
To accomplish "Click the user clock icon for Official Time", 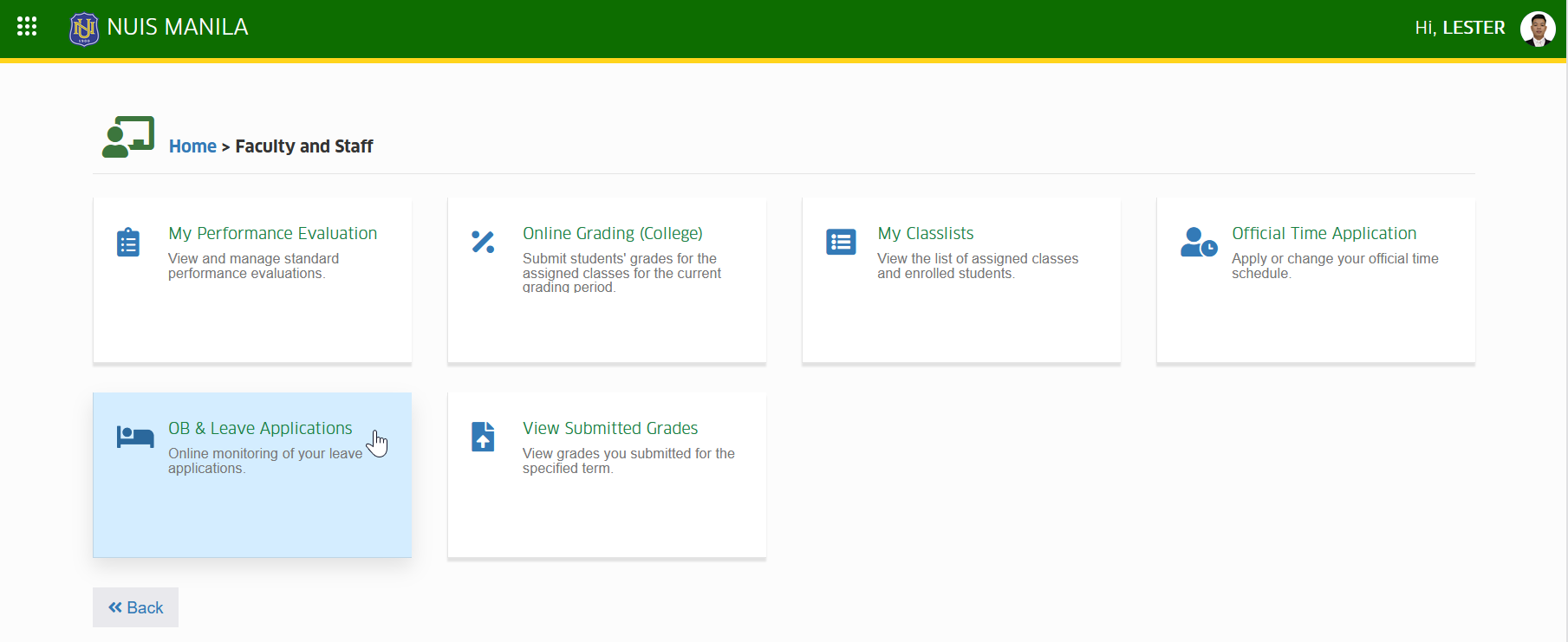I will (1199, 243).
